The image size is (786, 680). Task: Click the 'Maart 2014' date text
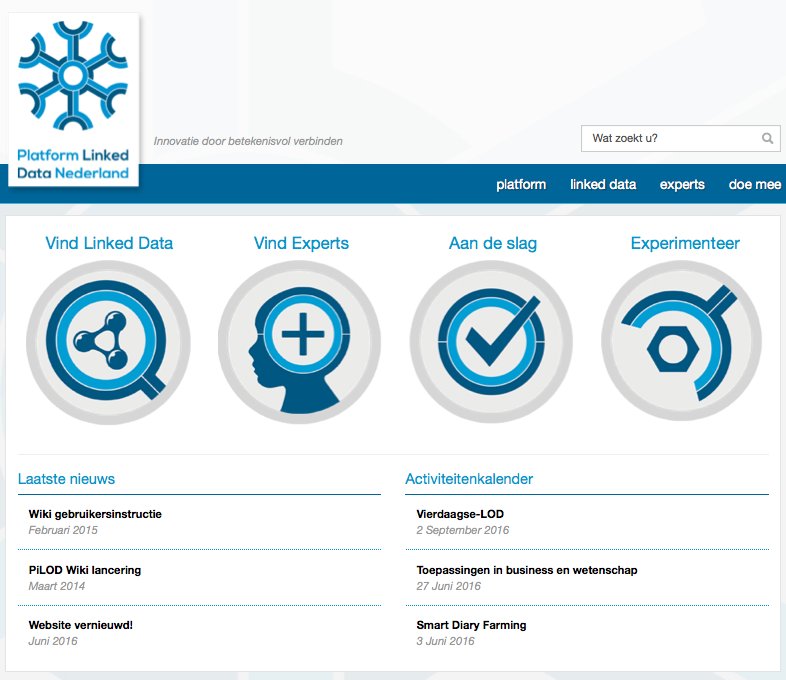click(x=57, y=586)
